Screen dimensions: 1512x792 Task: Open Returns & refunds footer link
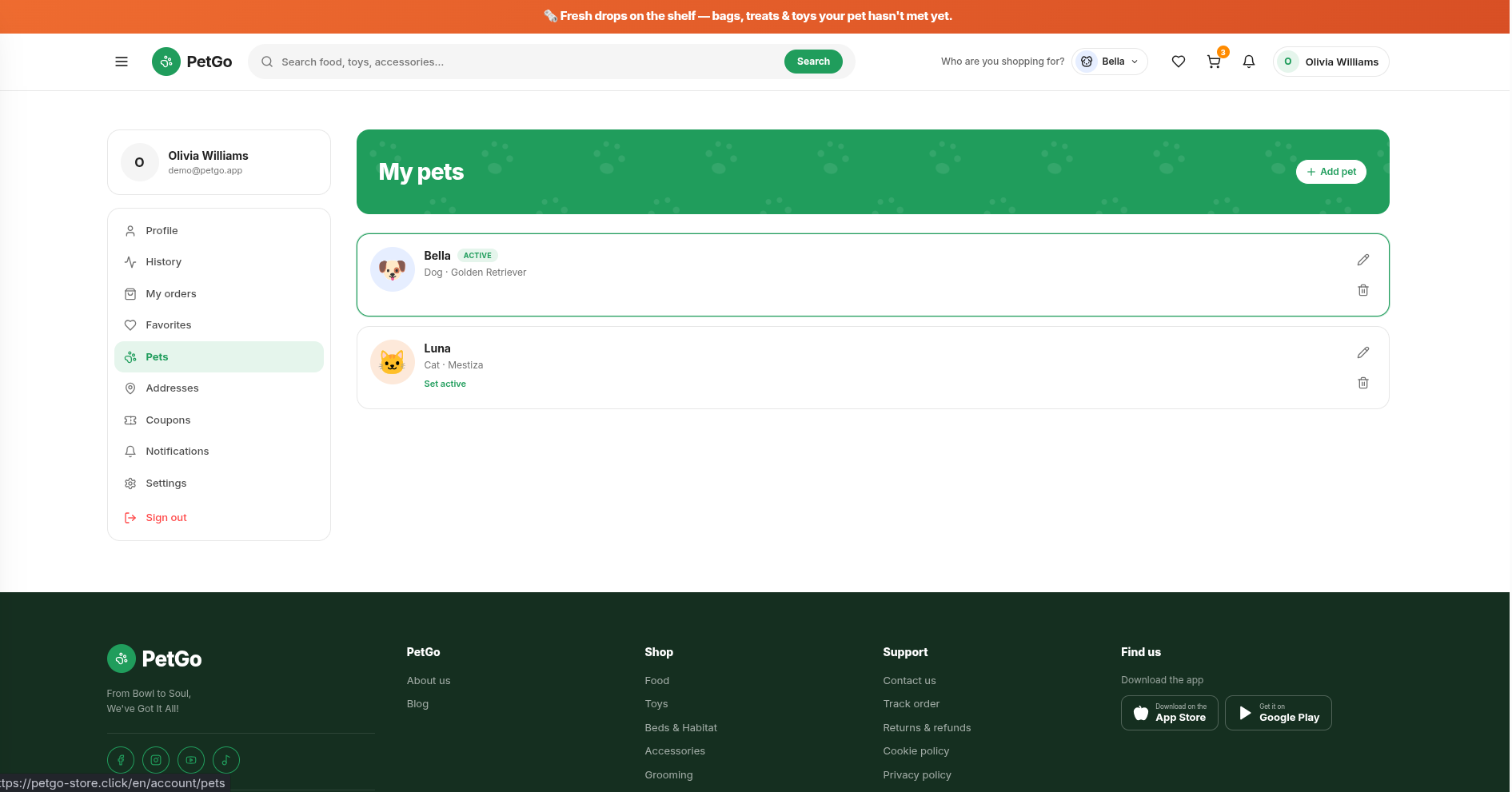click(x=927, y=728)
